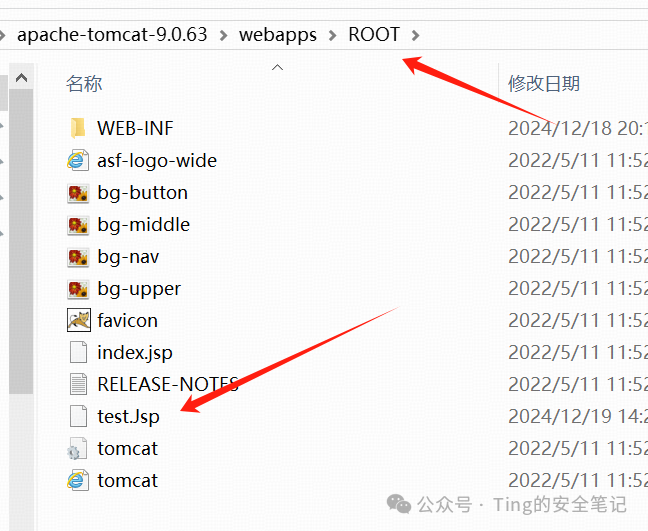Click the favicon Tomcat cat icon
Screen dimensions: 648x531
[79, 320]
